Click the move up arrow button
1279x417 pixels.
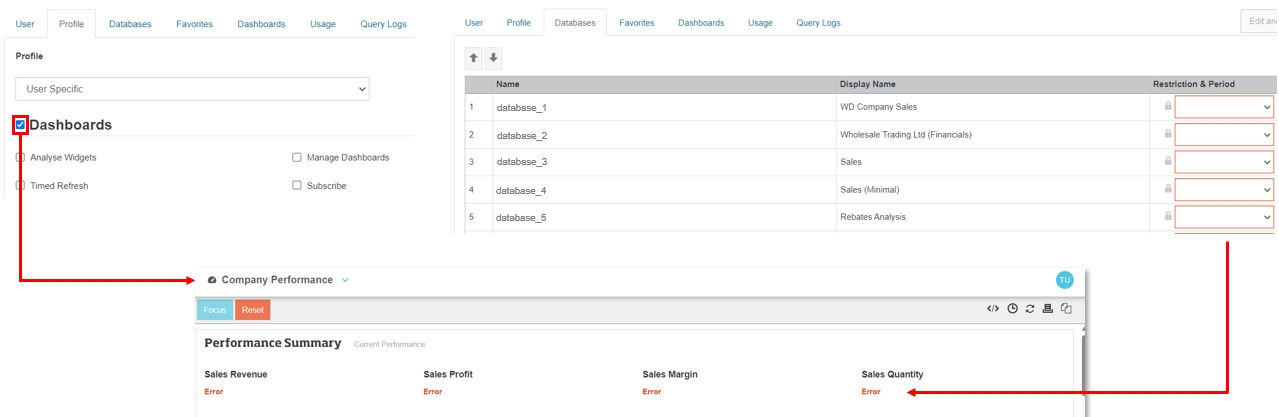tap(474, 58)
